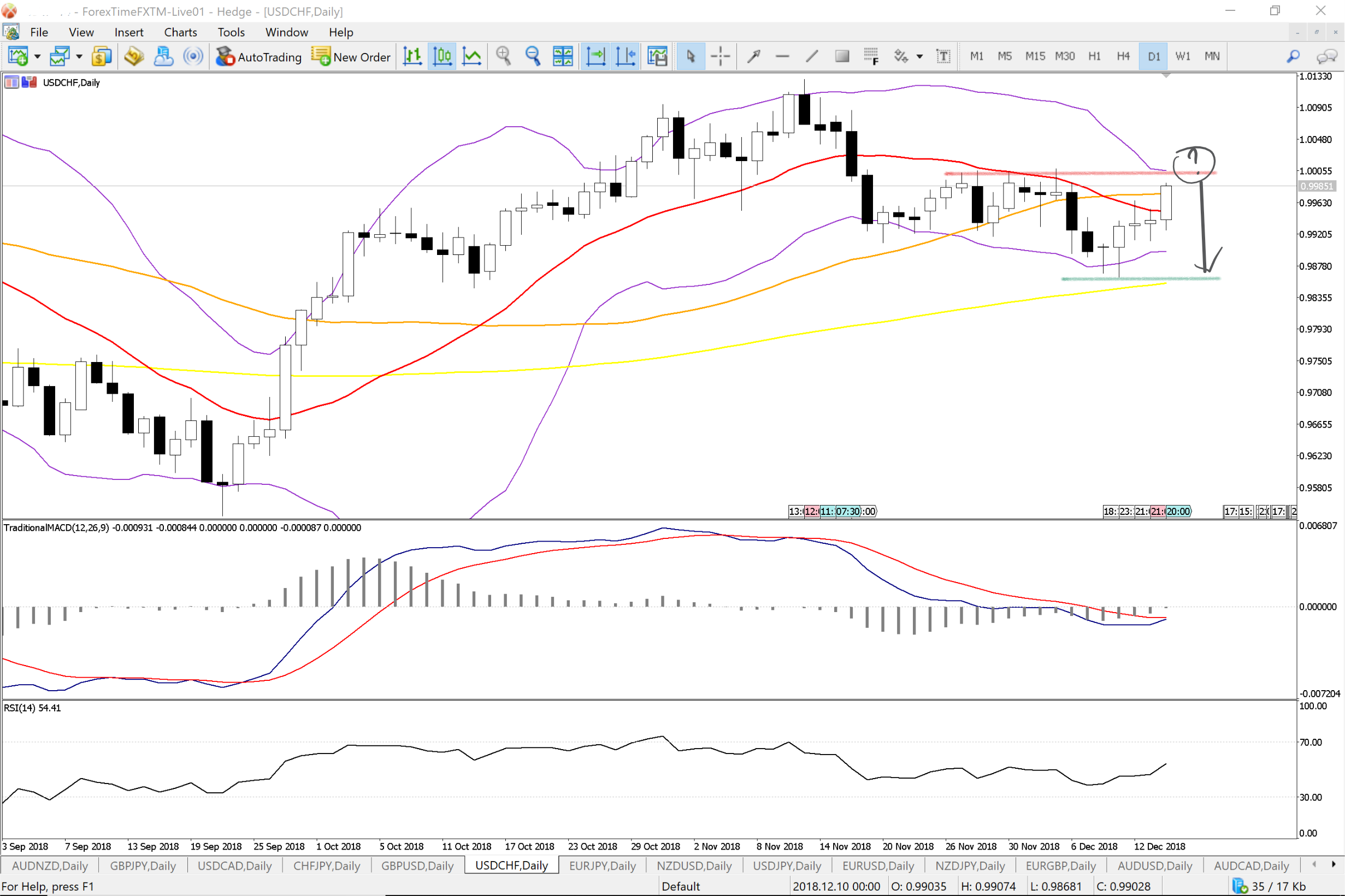This screenshot has height=896, width=1345.
Task: Select the Fibonacci retracement tool
Action: click(x=871, y=56)
